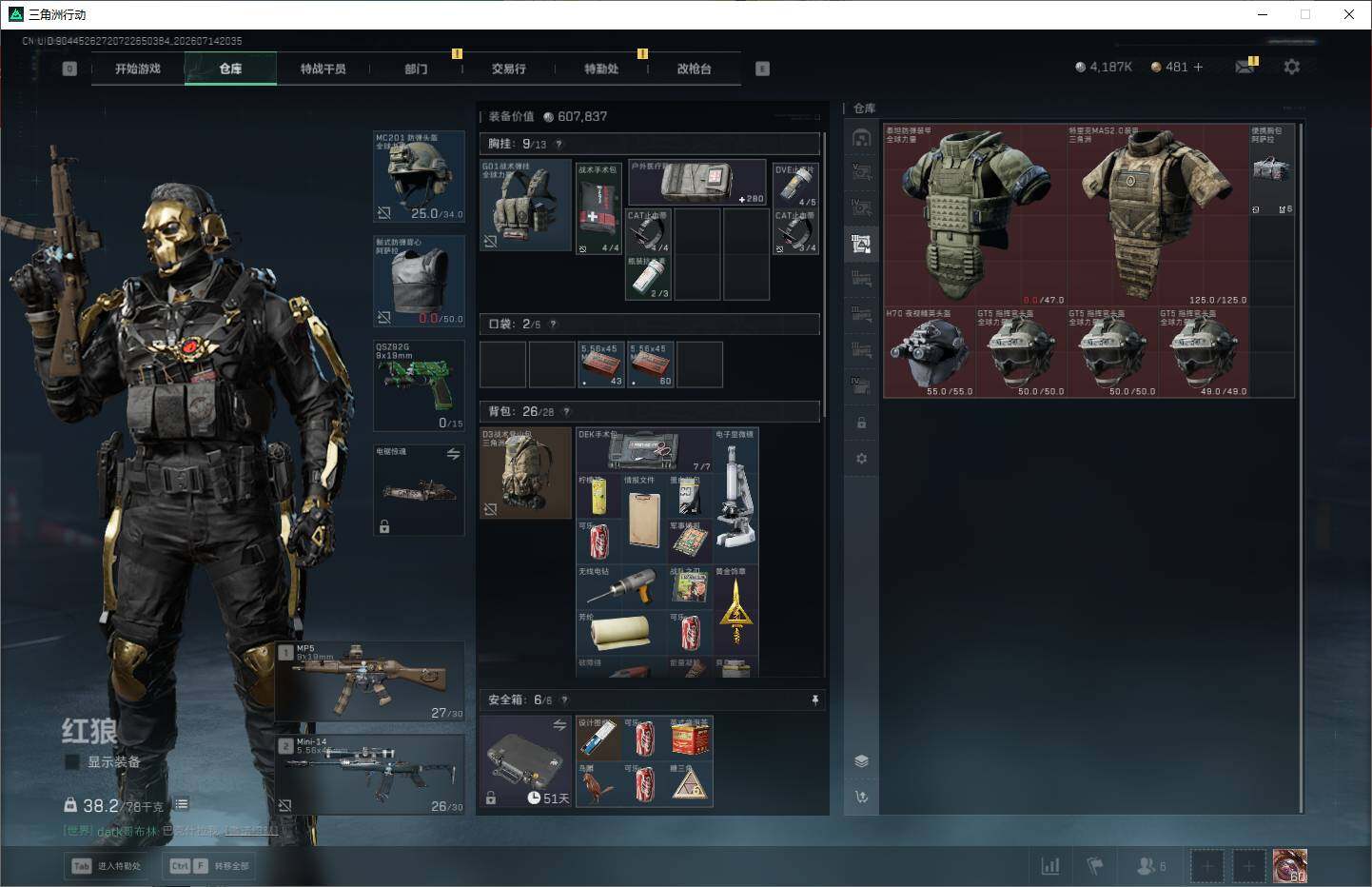Switch to the 交易行 tab
The image size is (1372, 887).
coord(509,69)
